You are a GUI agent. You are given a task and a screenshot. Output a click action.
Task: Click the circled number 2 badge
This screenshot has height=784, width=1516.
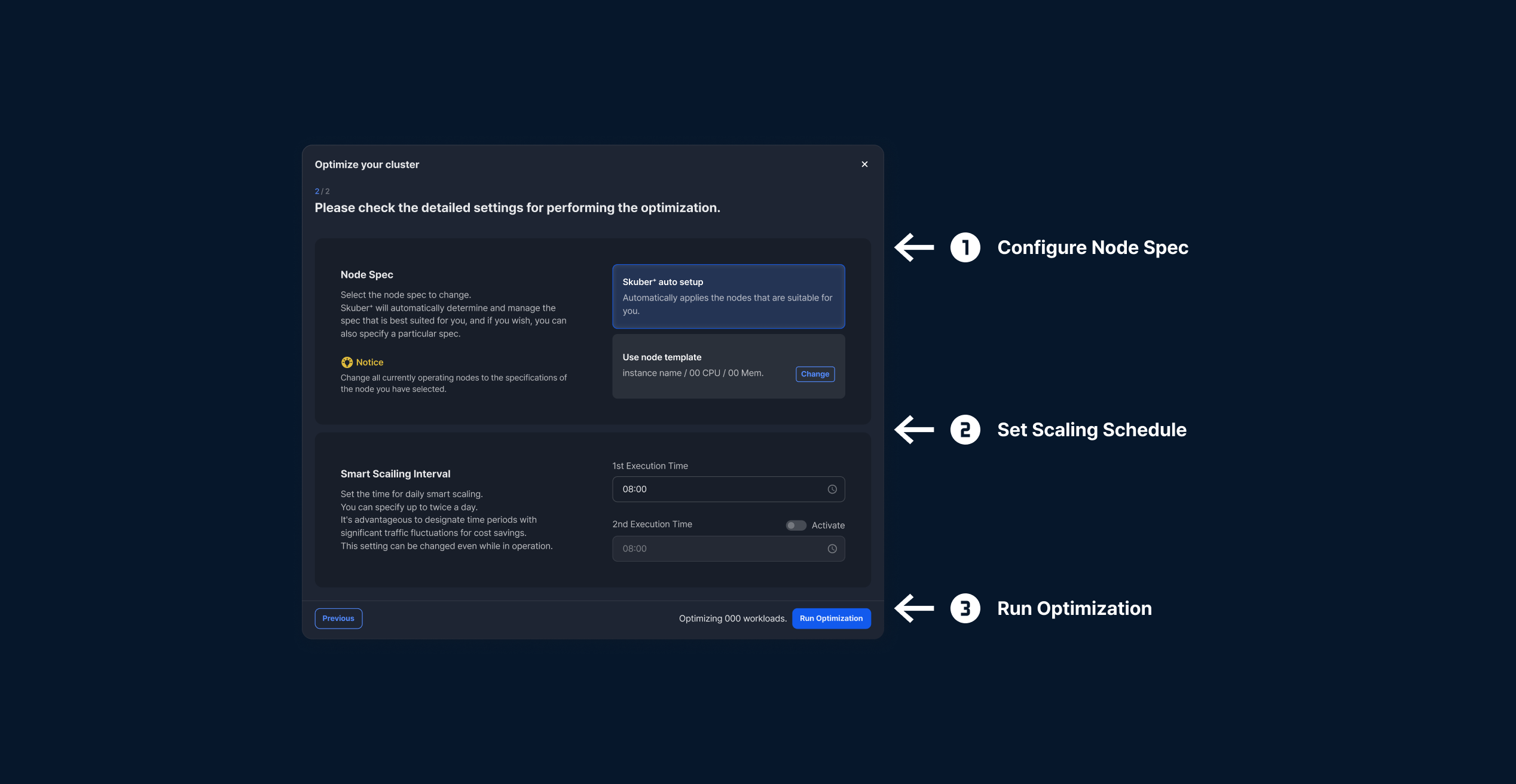(x=965, y=430)
